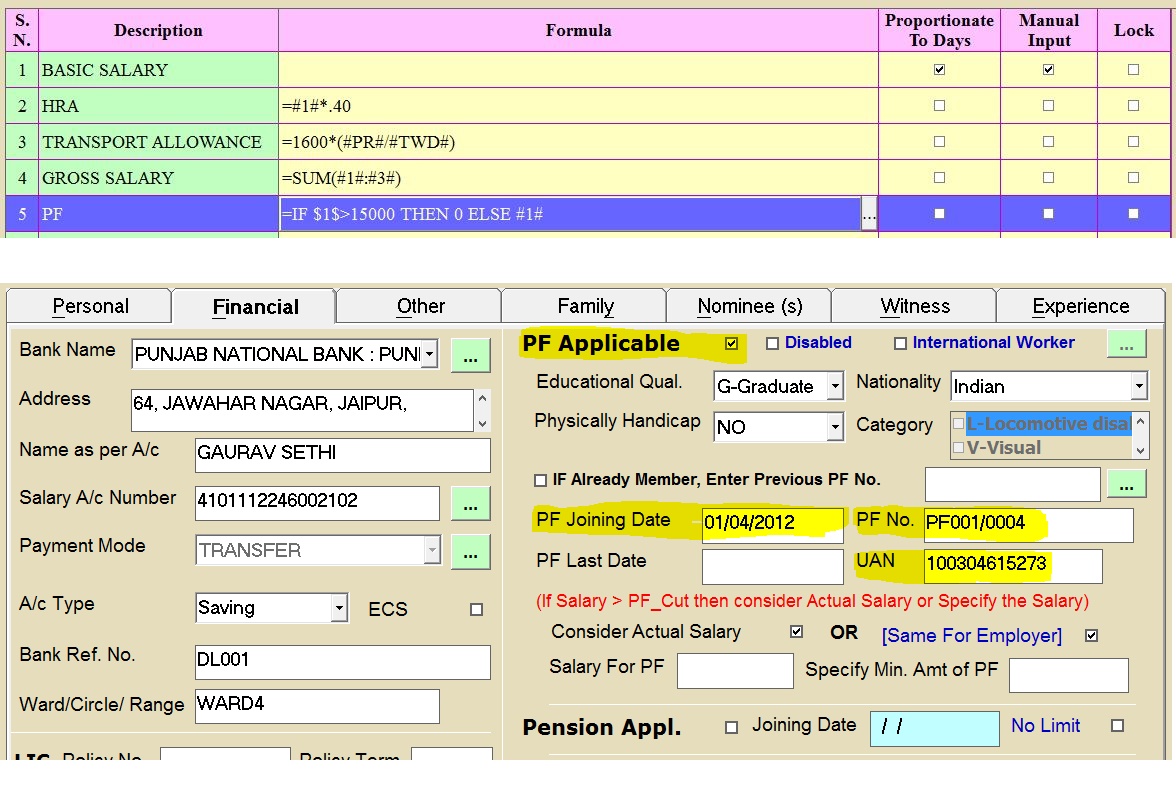Click the ellipsis button beside Payment Mode
Screen dimensions: 1176x788
tap(470, 551)
